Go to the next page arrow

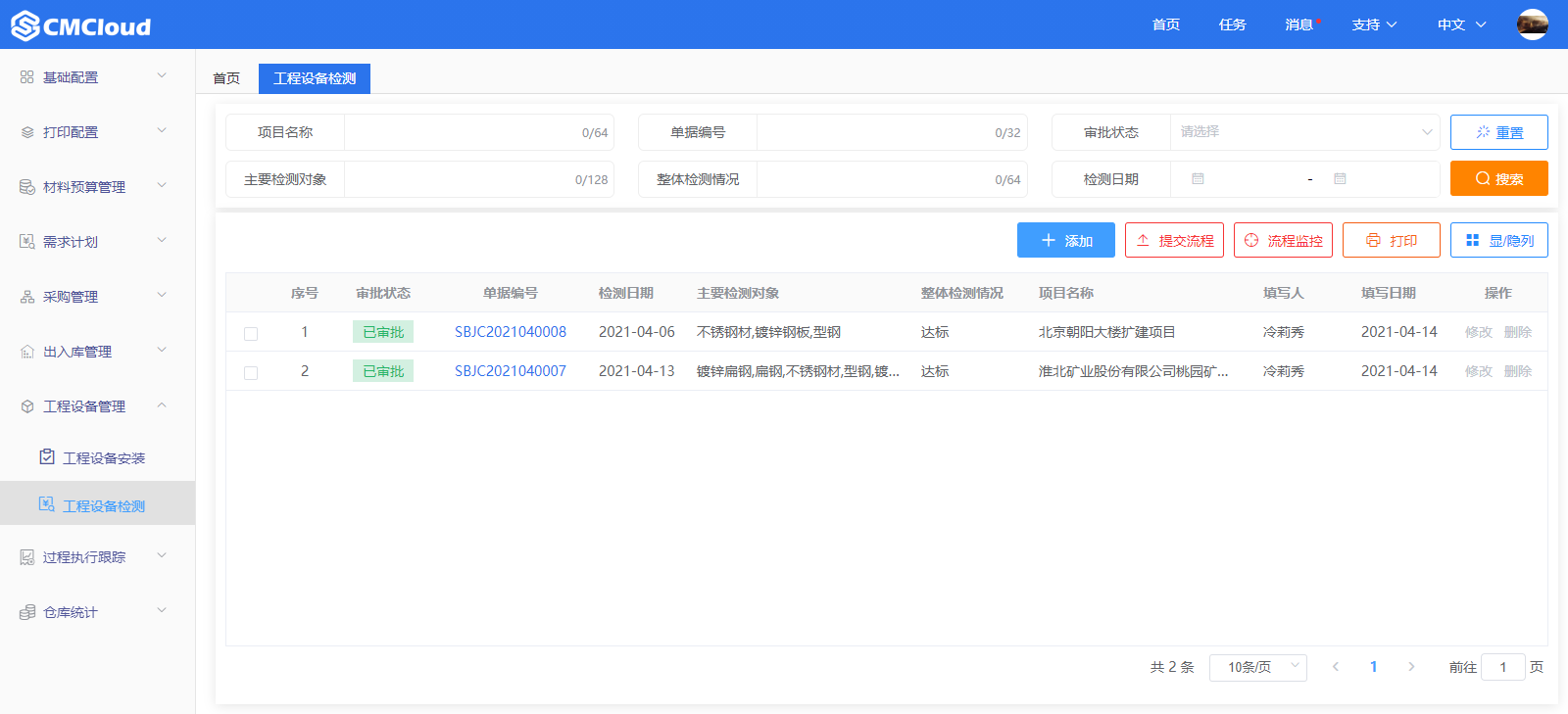(x=1411, y=667)
